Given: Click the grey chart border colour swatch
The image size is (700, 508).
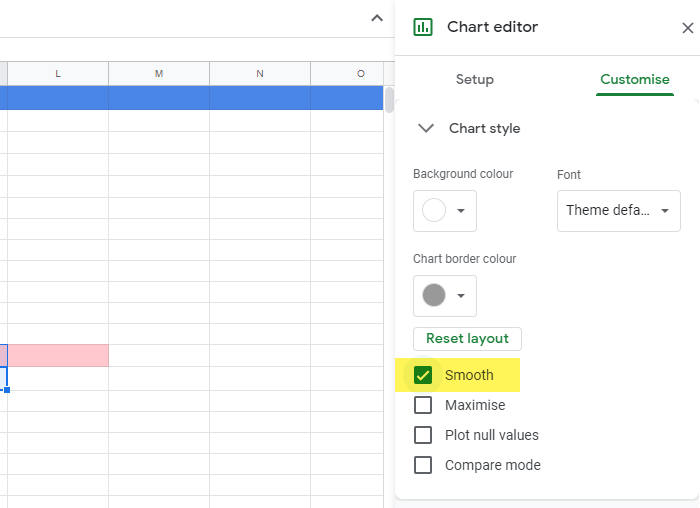Looking at the screenshot, I should click(x=434, y=295).
